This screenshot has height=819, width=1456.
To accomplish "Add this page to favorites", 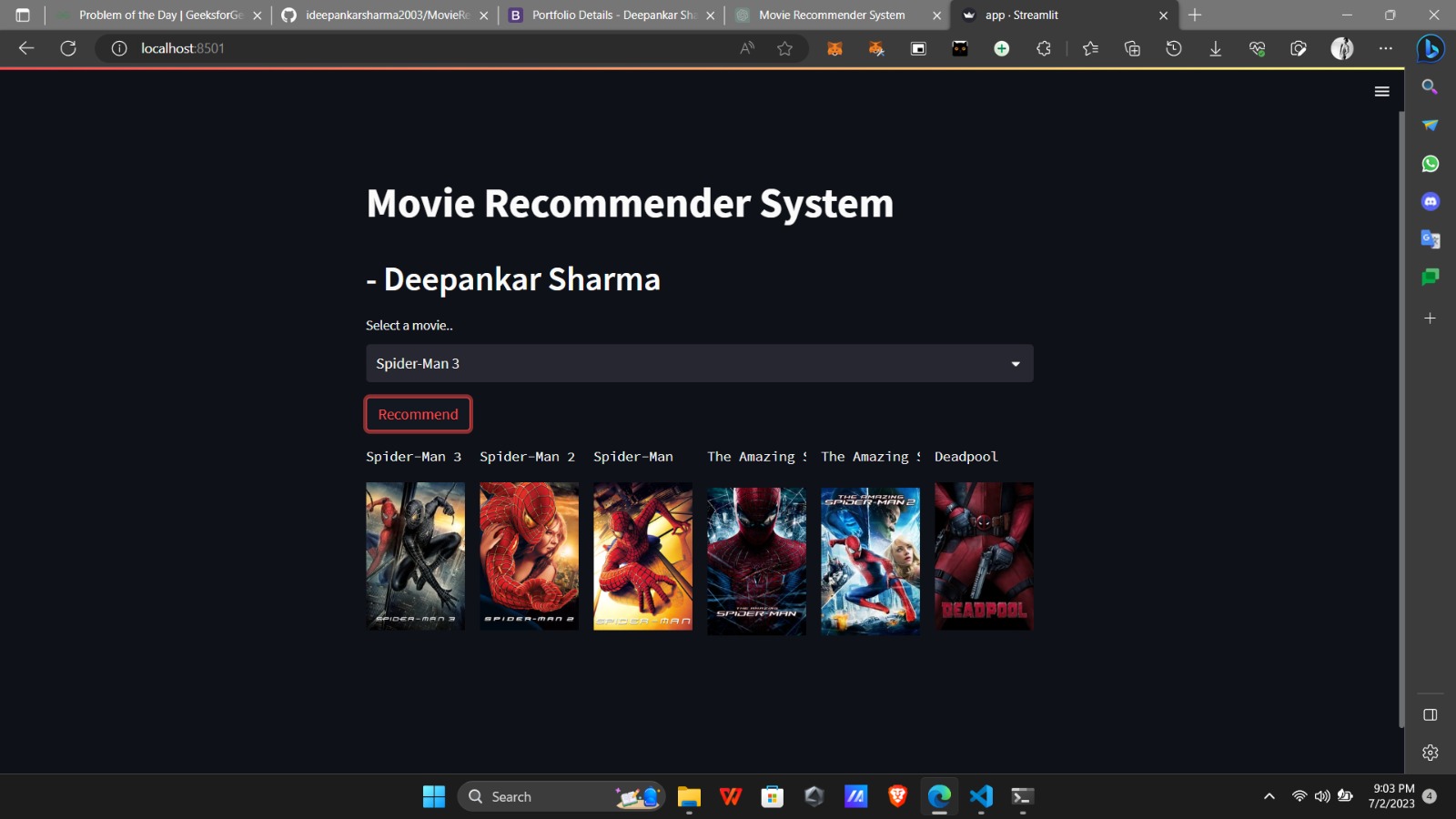I will (x=784, y=48).
